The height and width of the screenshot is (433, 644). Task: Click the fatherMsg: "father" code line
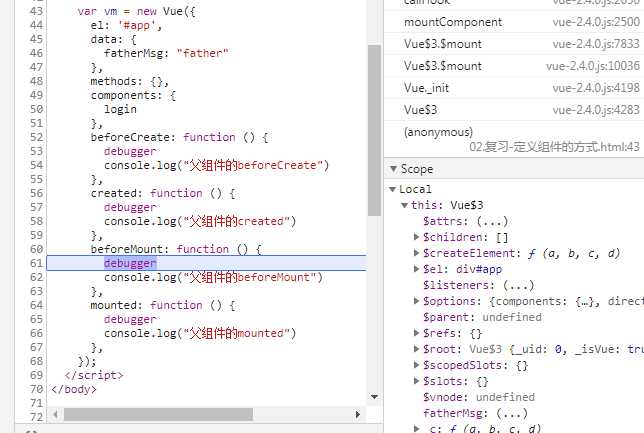[x=166, y=53]
